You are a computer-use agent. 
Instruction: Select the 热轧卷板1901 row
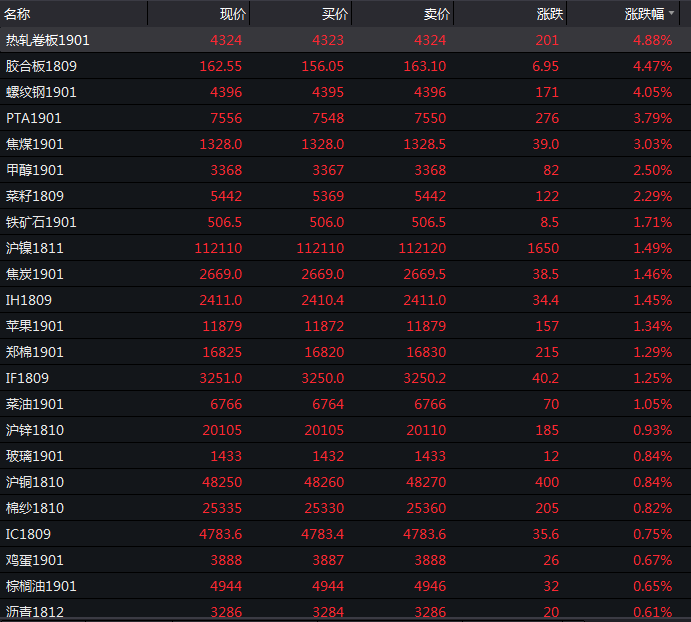pyautogui.click(x=47, y=40)
